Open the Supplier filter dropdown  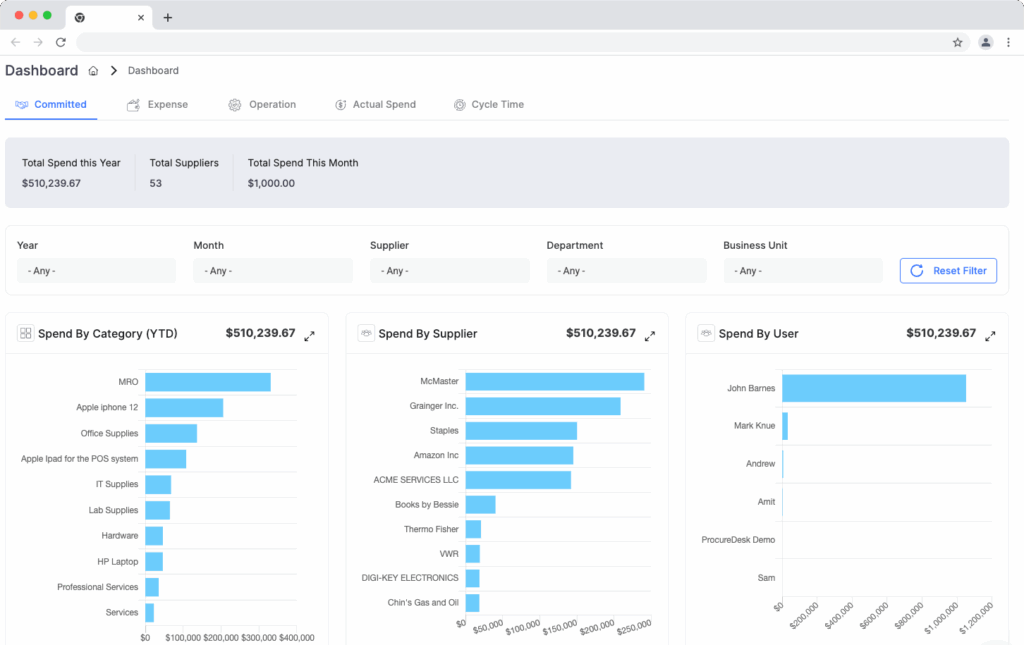pyautogui.click(x=449, y=270)
